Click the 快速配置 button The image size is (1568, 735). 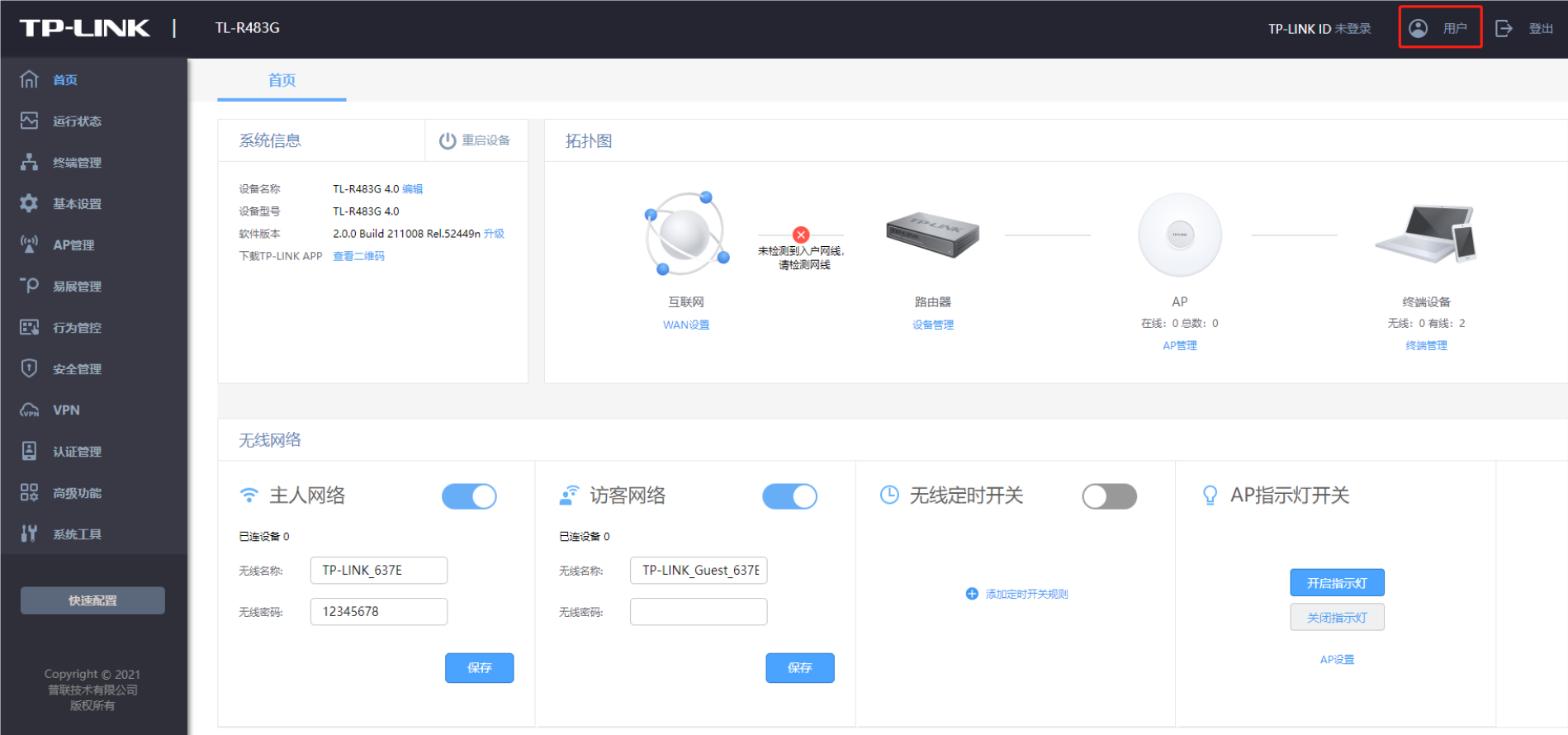(92, 600)
